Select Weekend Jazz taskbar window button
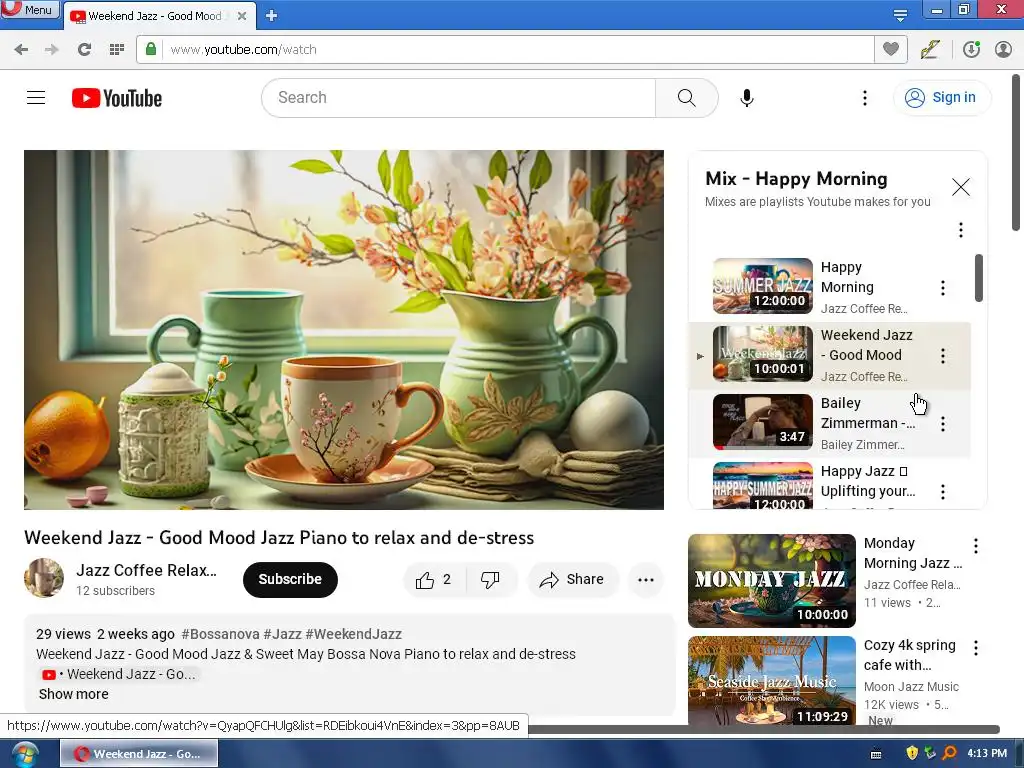 pos(139,754)
